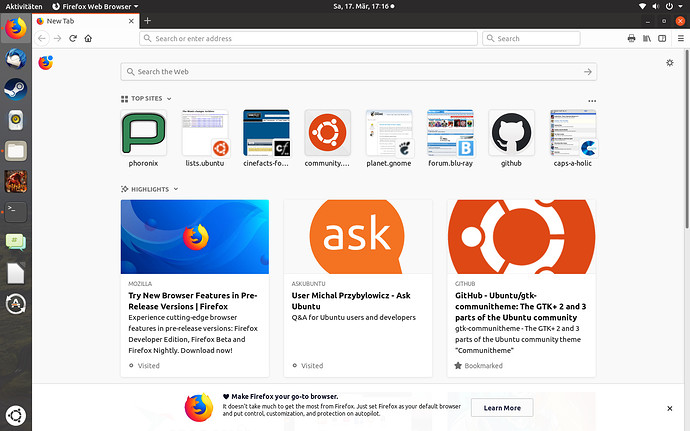Open the Library bookshelf icon
The image size is (690, 431).
(647, 38)
